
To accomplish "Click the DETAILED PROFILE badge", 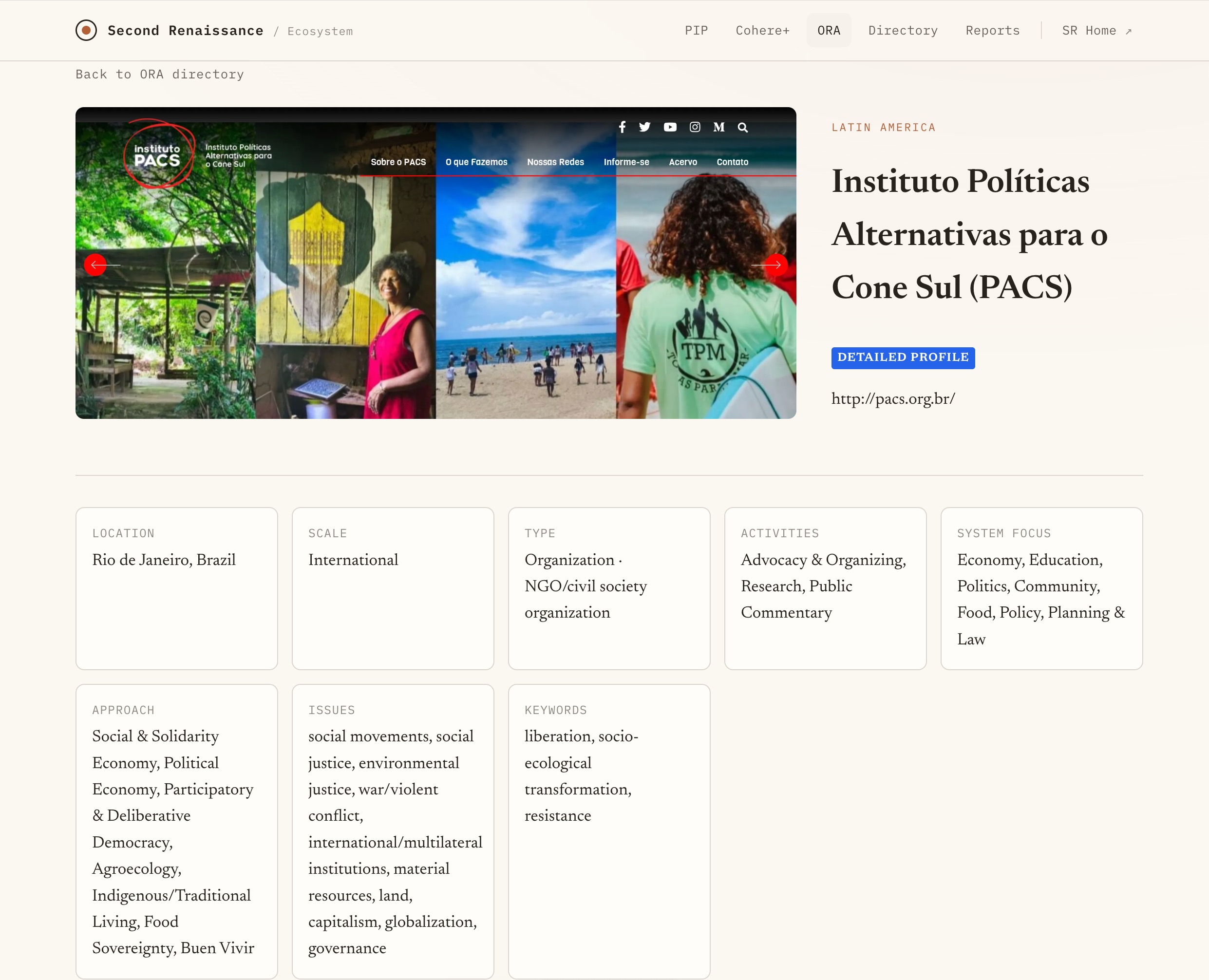I will coord(903,358).
